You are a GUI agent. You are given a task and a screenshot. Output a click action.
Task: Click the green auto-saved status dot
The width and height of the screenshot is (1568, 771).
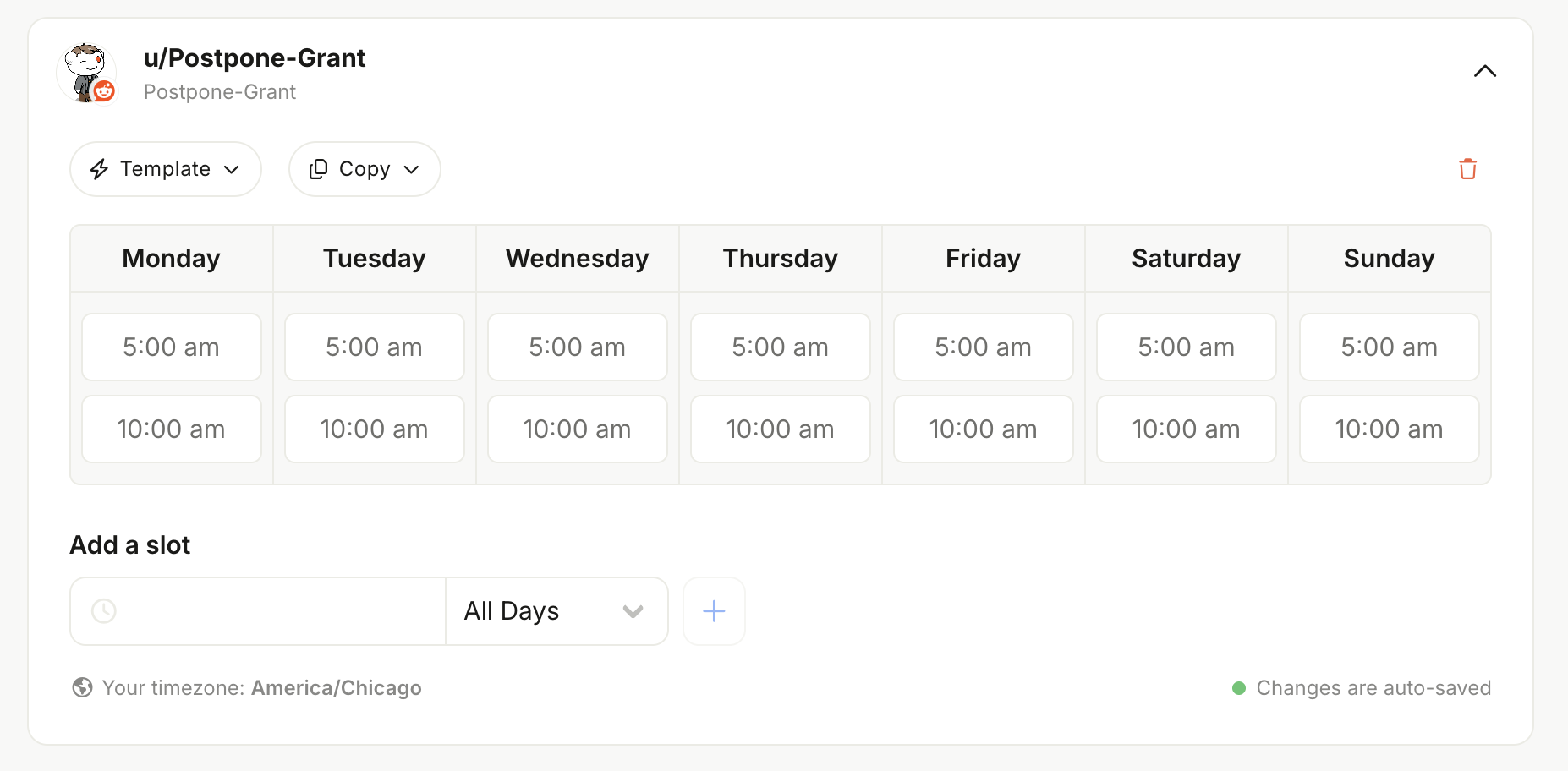coord(1239,688)
